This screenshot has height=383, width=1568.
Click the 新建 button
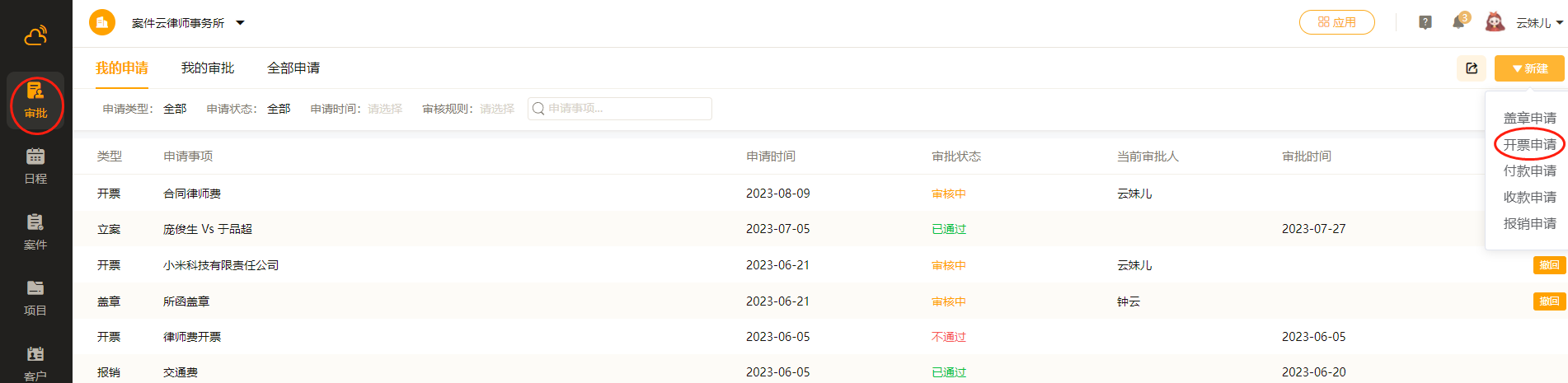tap(1529, 68)
